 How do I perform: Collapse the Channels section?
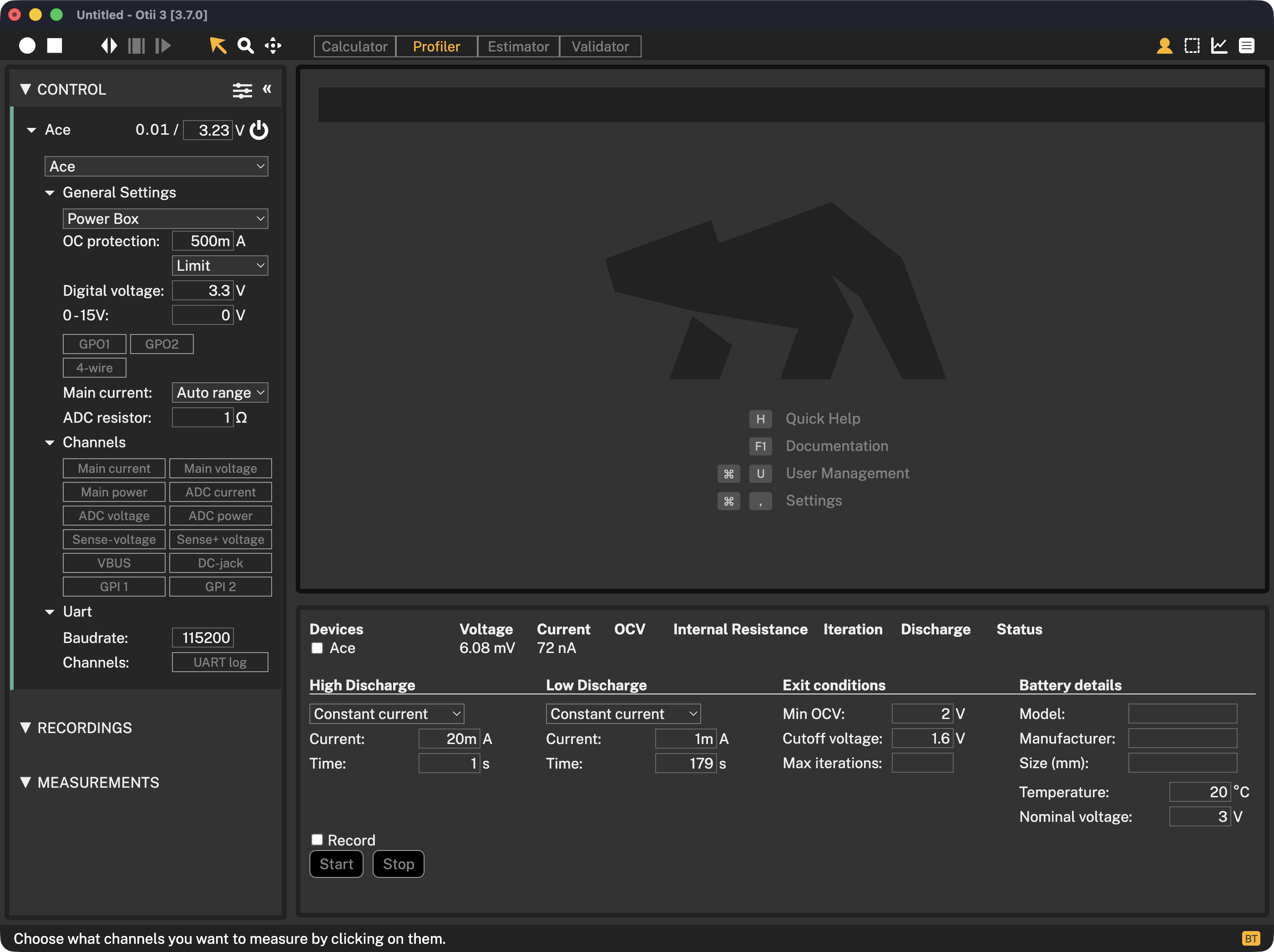50,443
